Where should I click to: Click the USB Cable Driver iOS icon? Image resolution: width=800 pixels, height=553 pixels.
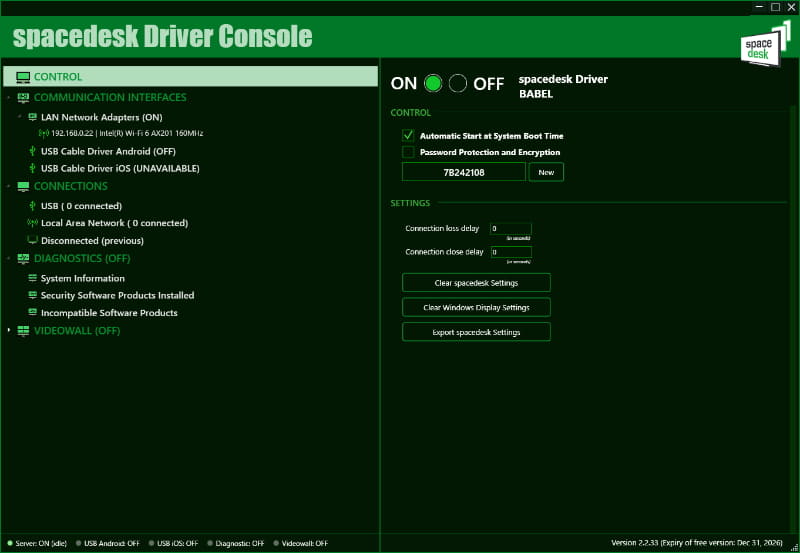click(32, 168)
